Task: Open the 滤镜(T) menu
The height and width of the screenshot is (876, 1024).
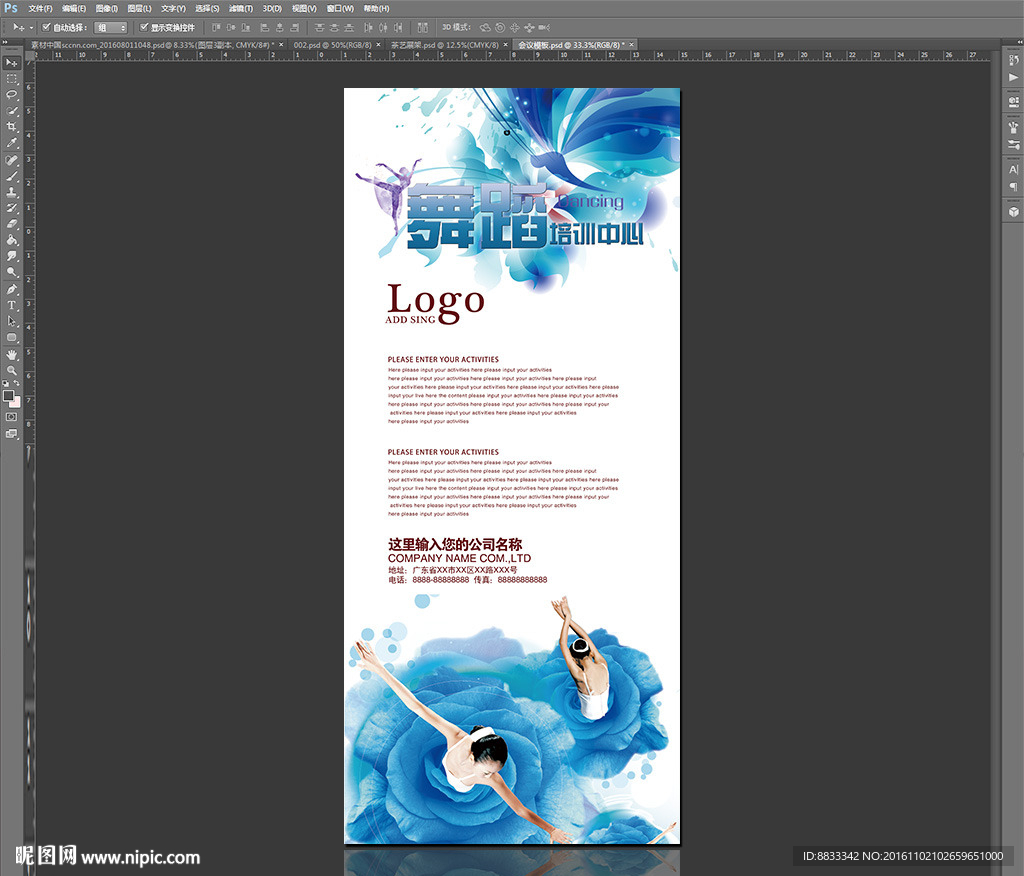Action: click(241, 8)
